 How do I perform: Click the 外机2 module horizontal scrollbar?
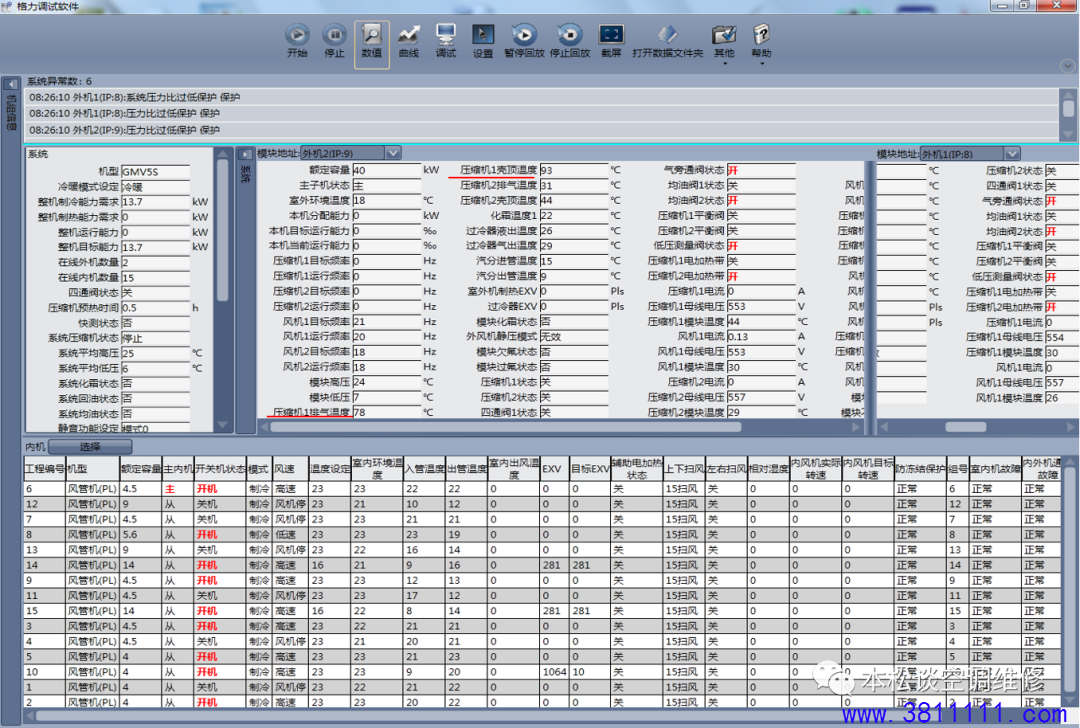(x=506, y=427)
